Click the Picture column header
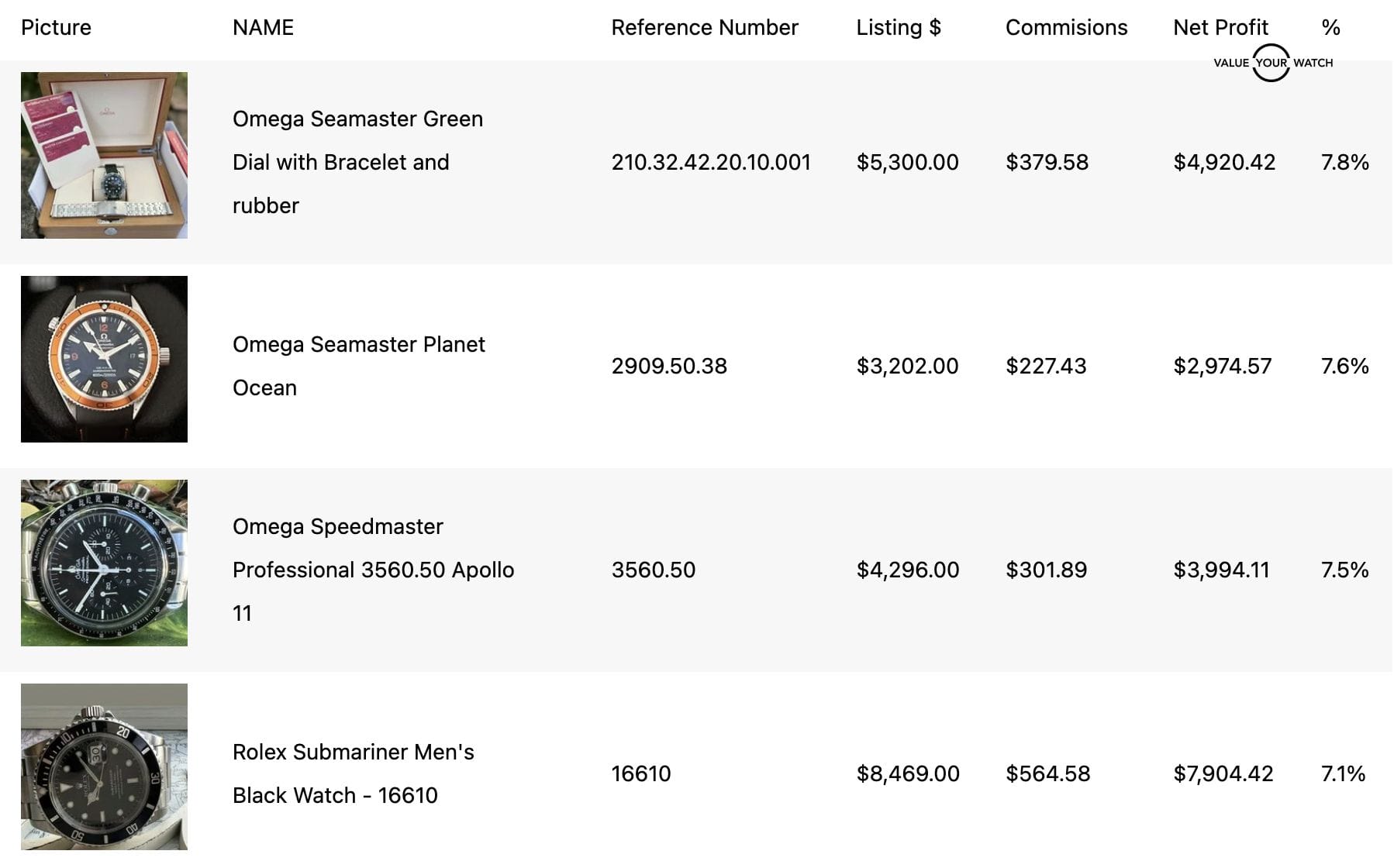This screenshot has height=868, width=1394. pos(56,28)
